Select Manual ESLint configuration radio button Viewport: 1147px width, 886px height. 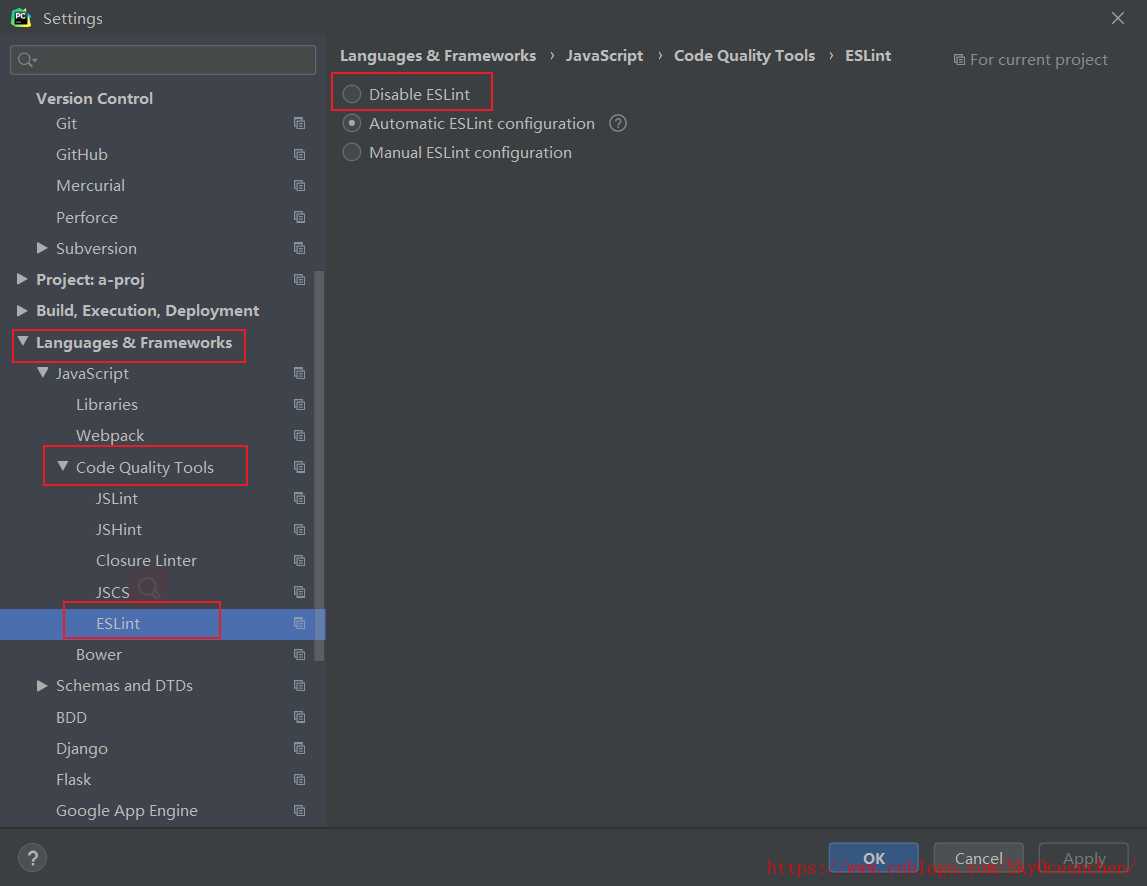tap(352, 152)
